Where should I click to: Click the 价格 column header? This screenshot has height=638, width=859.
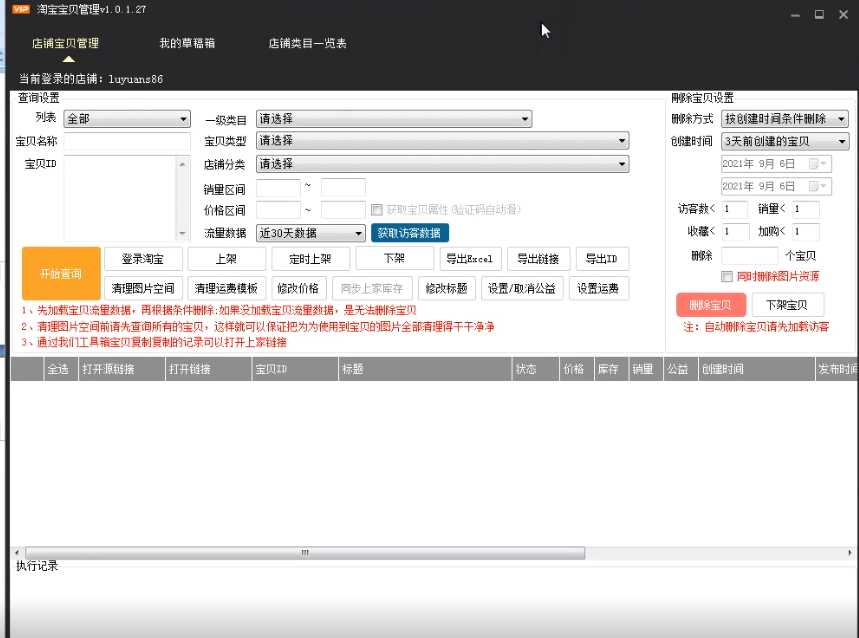[577, 369]
